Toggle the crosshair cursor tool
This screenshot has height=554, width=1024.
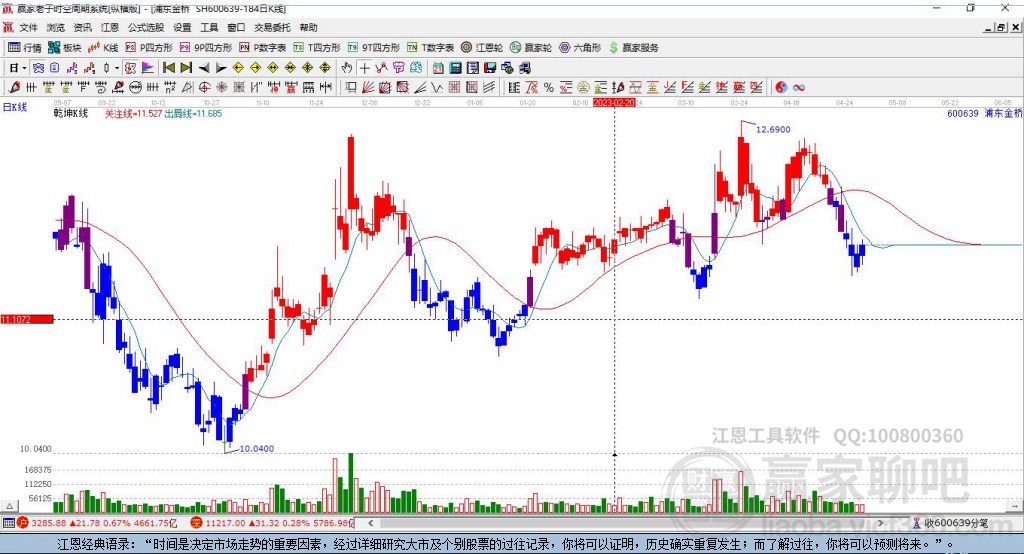point(364,68)
